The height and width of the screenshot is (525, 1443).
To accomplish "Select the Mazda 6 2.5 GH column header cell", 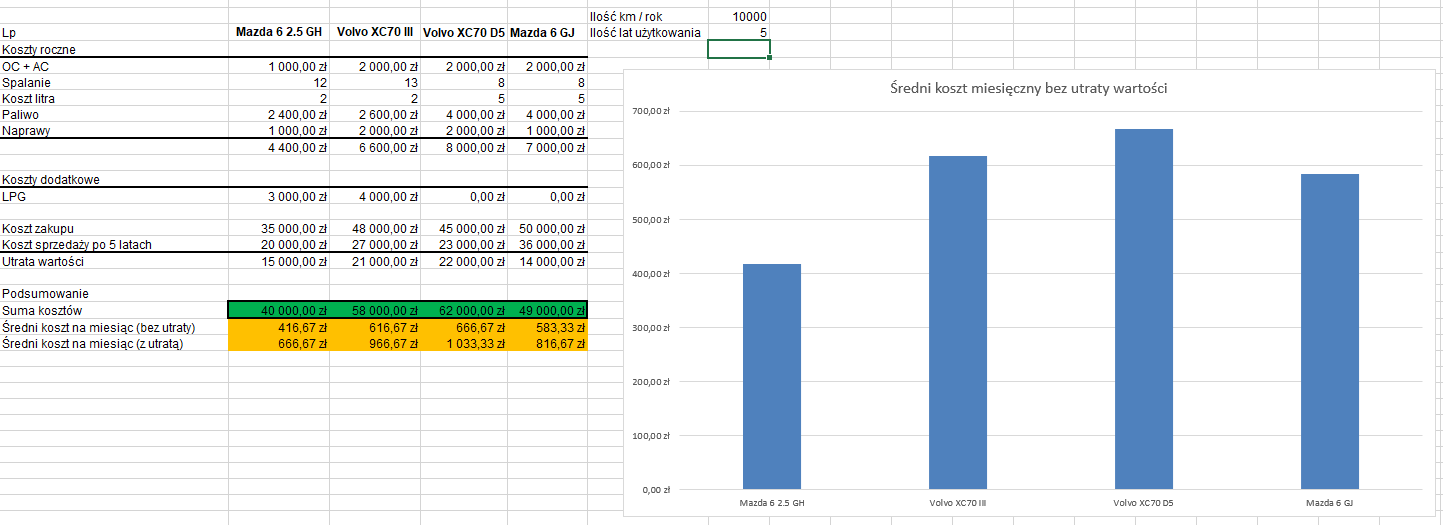I will [278, 32].
